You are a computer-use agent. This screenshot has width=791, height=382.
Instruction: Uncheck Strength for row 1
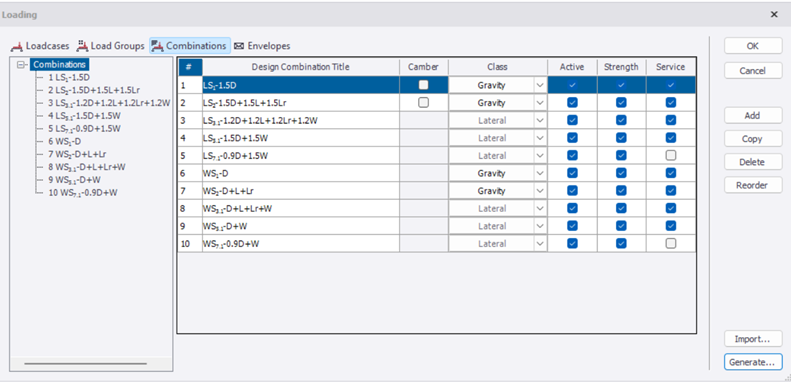coord(621,85)
